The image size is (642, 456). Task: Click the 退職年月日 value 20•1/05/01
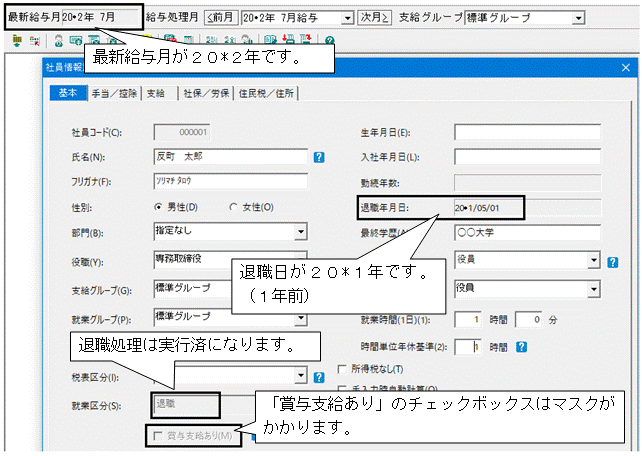click(x=477, y=208)
